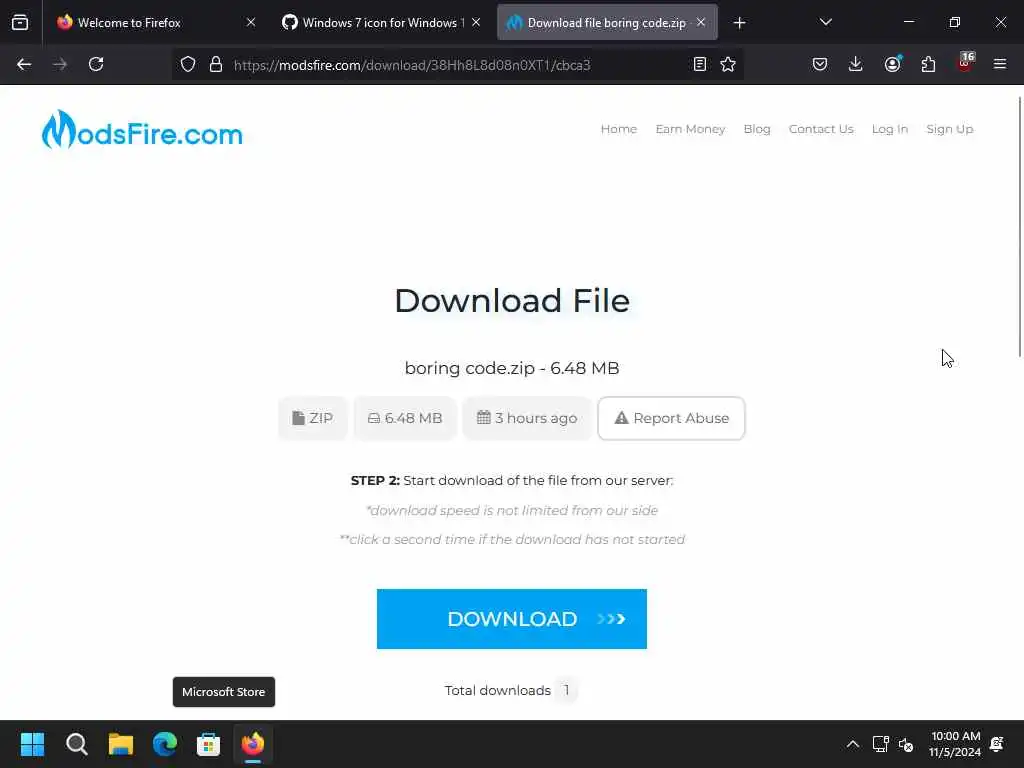The image size is (1024, 768).
Task: Switch to Windows 7 icon GitHub tab
Action: click(x=381, y=23)
